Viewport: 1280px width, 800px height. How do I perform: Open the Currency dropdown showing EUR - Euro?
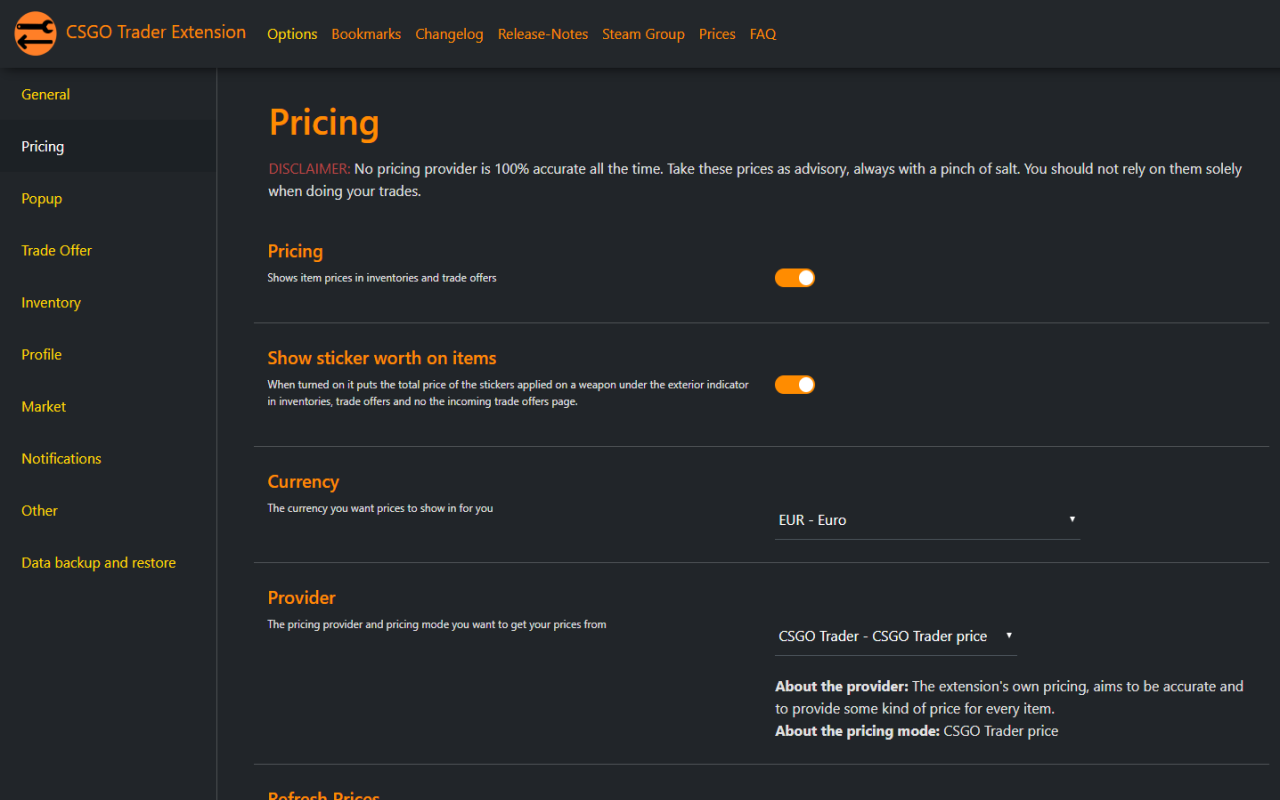(x=927, y=520)
